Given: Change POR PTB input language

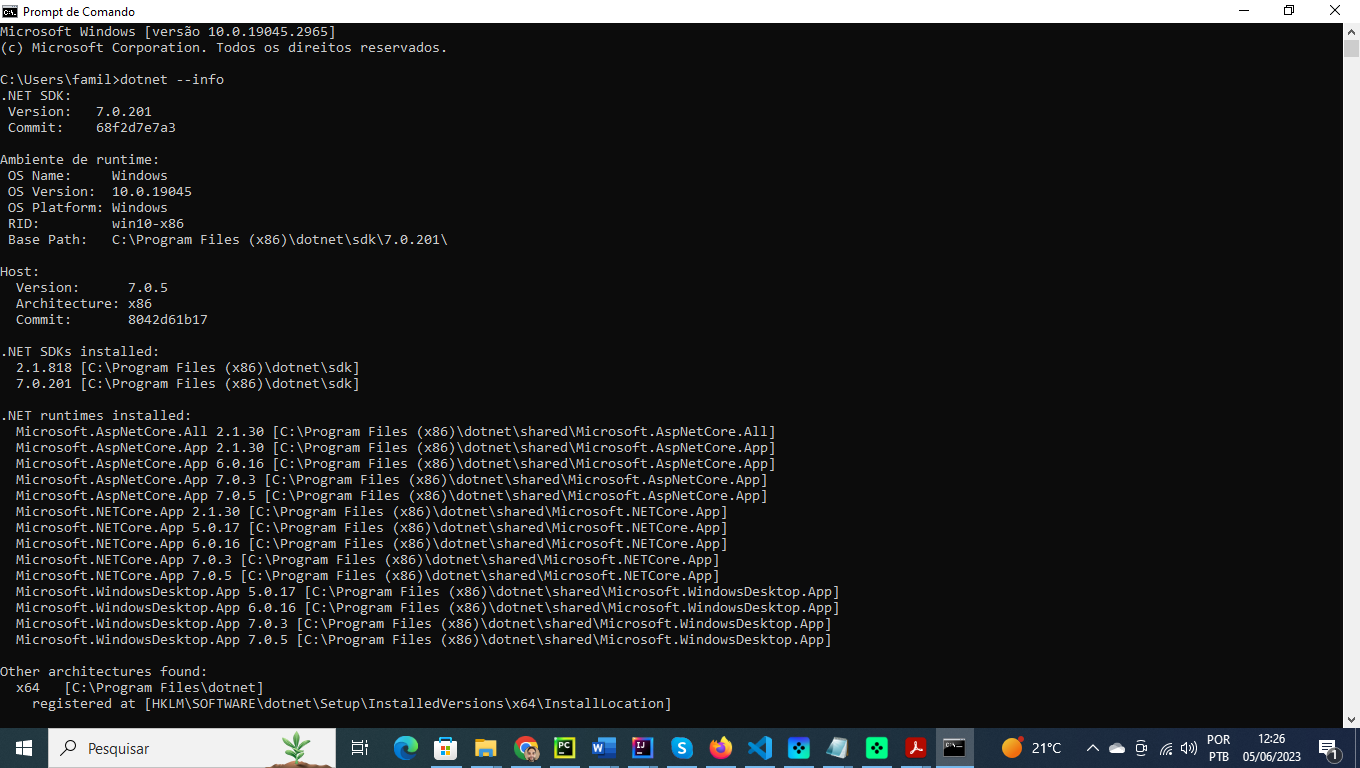Looking at the screenshot, I should 1218,748.
